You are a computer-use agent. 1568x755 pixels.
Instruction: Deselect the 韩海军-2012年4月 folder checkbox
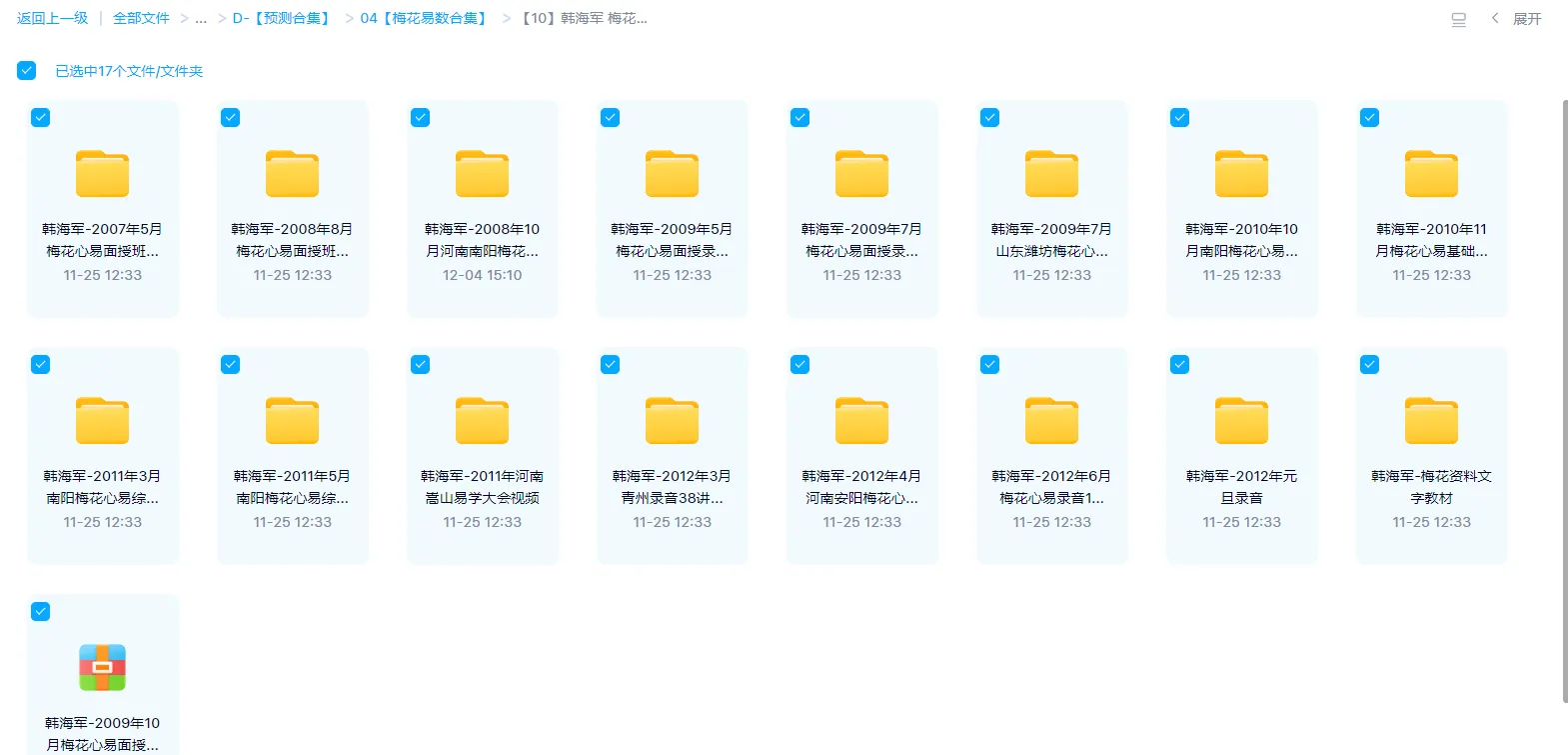(x=799, y=365)
